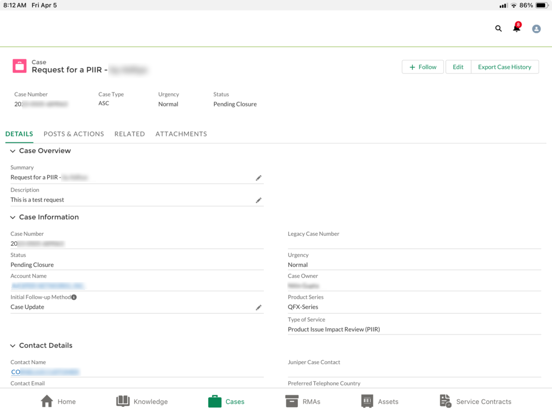Click 'Product Issue Impact Review (PIIR)' value

334,330
